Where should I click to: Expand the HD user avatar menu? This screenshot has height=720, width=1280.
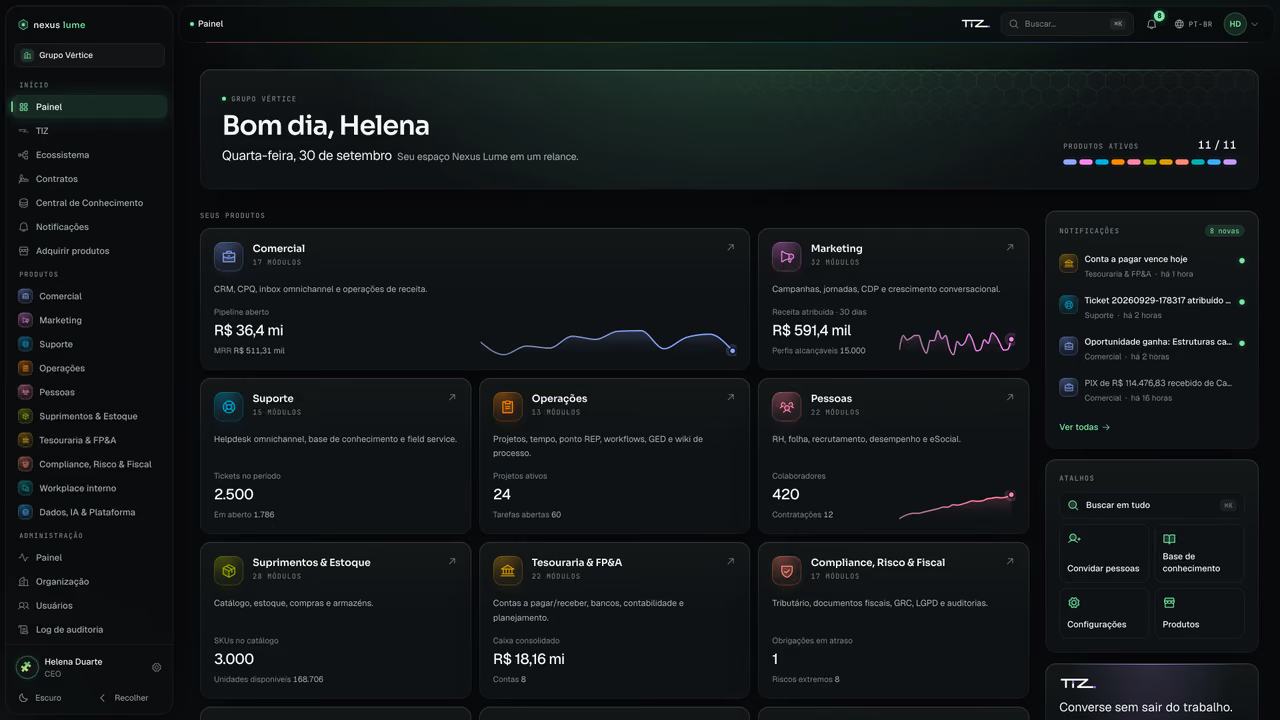tap(1241, 24)
